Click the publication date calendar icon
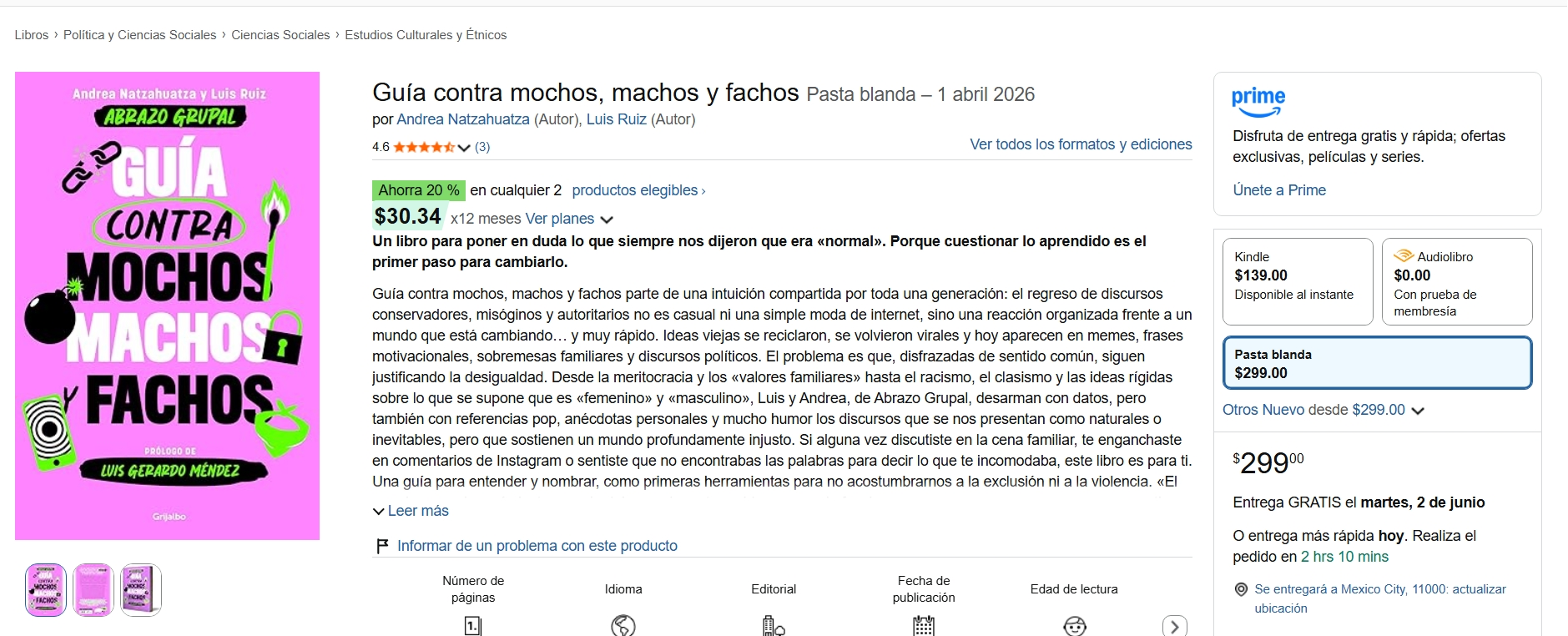 click(924, 626)
